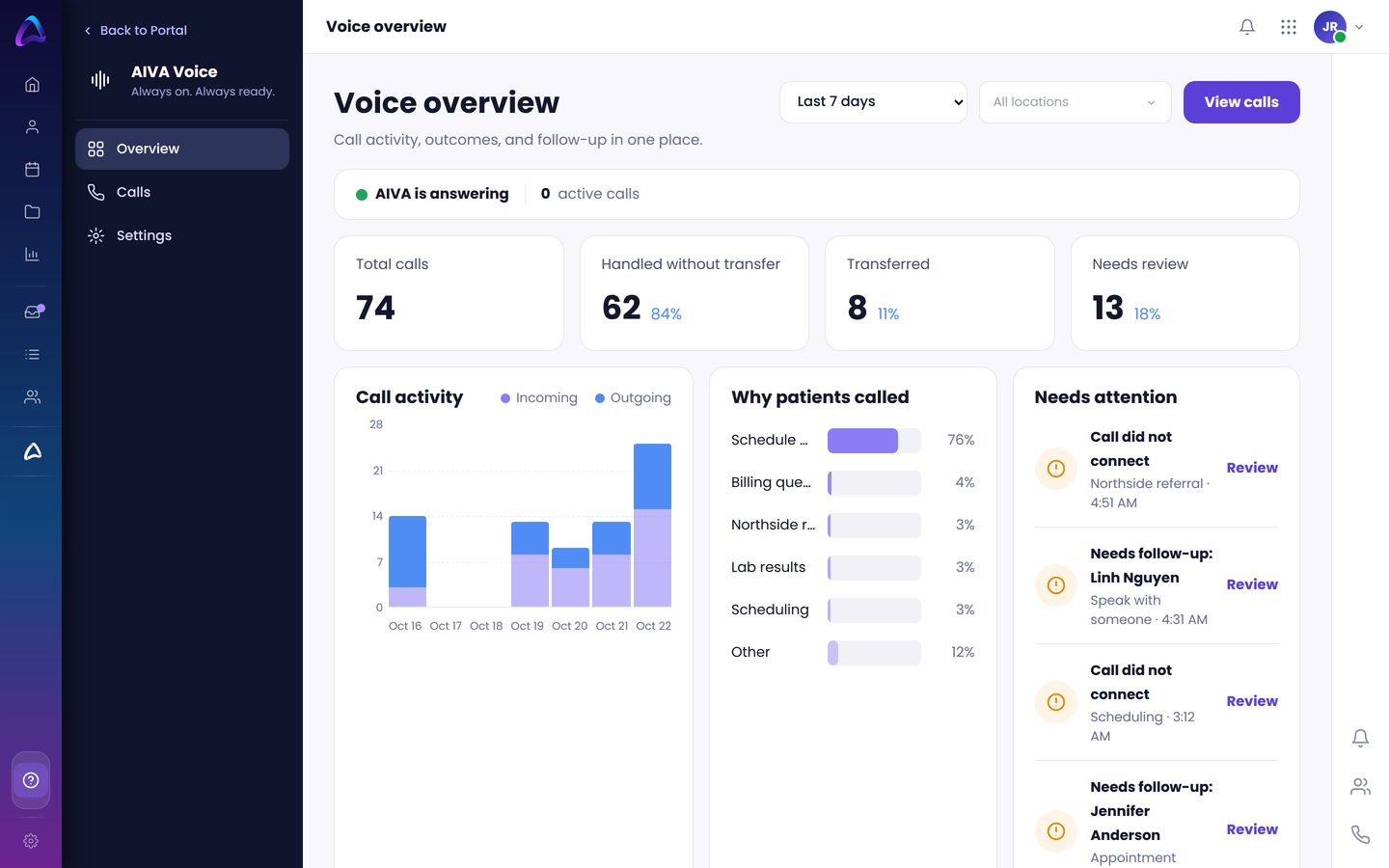Click the AIVA is answering status
This screenshot has width=1389, height=868.
432,194
